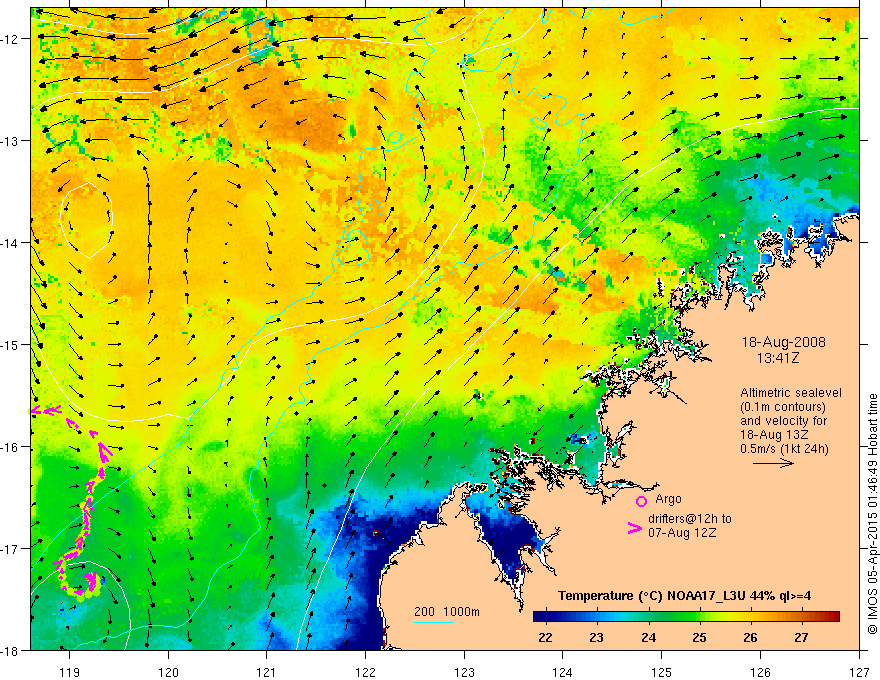The width and height of the screenshot is (880, 680).
Task: Click the magenta drifter track loop near 119E 17.3S
Action: click(x=80, y=581)
